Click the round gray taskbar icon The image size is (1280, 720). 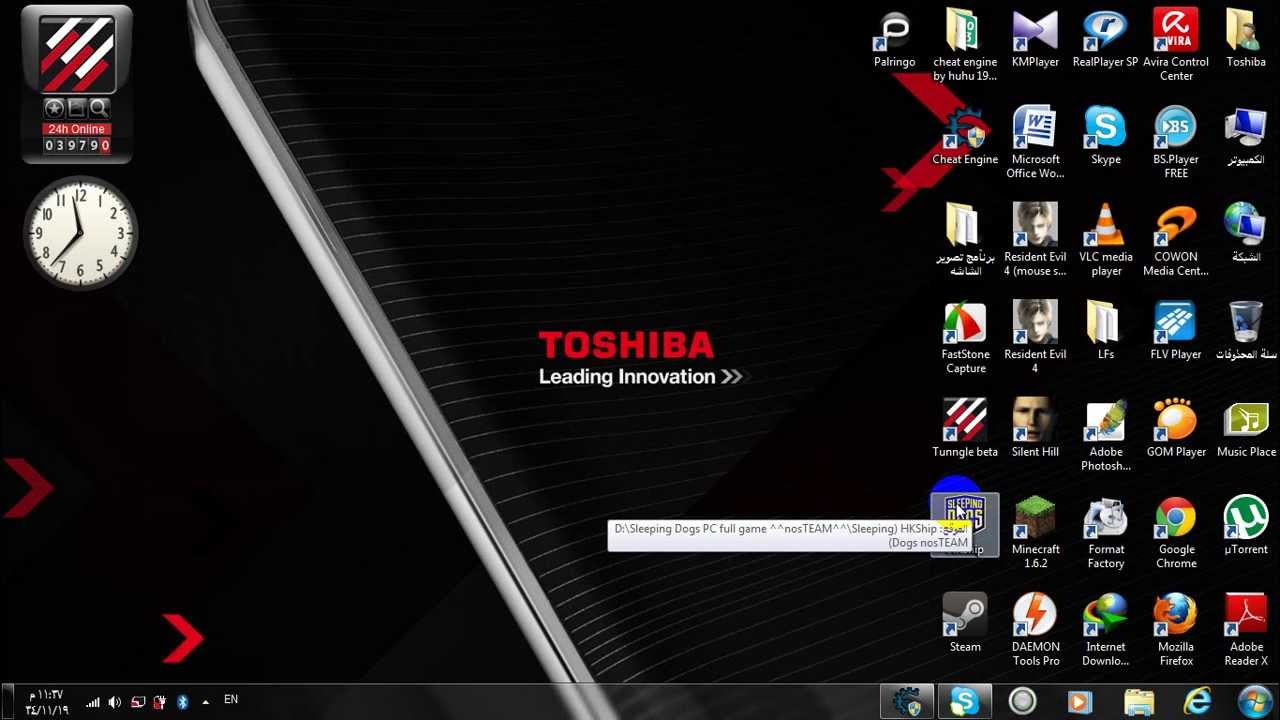pos(1022,702)
